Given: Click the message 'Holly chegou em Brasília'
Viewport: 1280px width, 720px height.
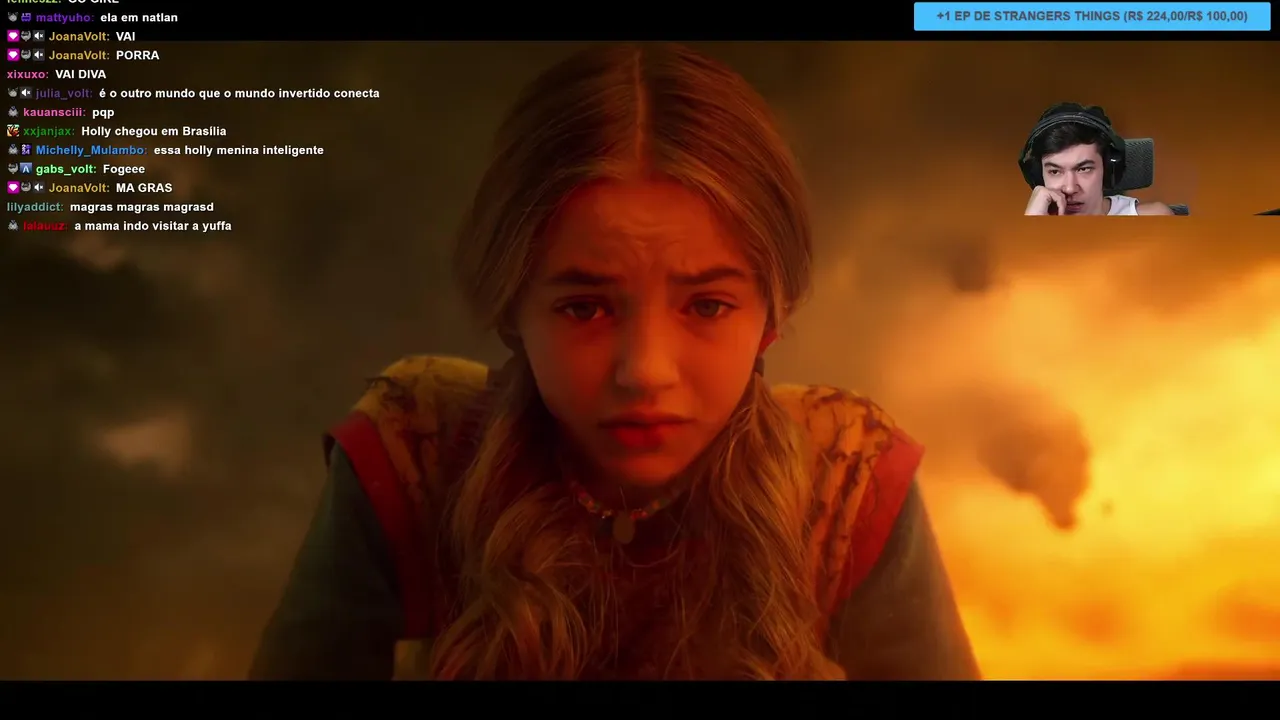Looking at the screenshot, I should (154, 131).
